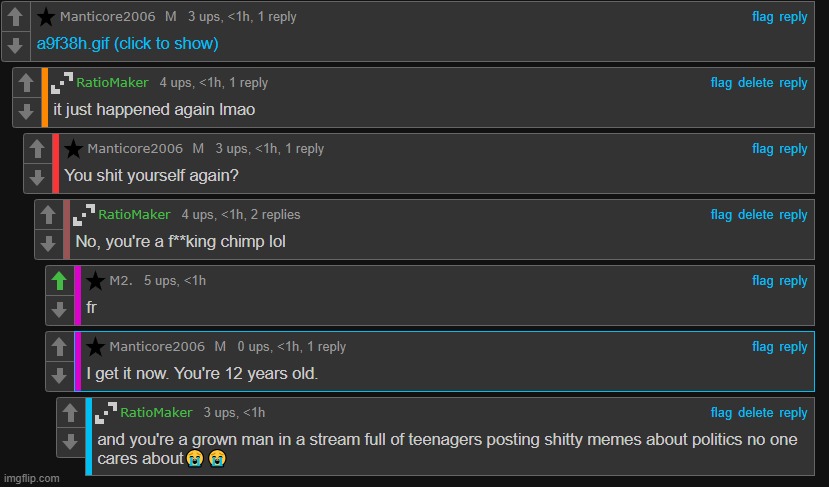Image resolution: width=829 pixels, height=487 pixels.
Task: Downvote "You shit yourself again?" comment
Action: [37, 176]
